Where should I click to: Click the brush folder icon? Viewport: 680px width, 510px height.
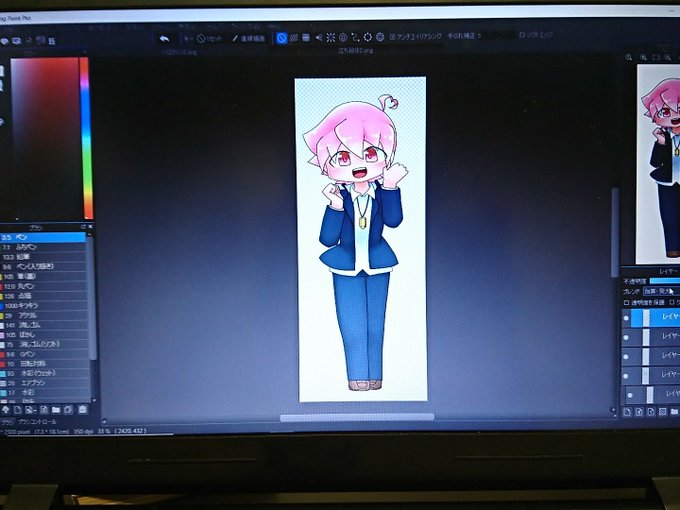(56, 409)
